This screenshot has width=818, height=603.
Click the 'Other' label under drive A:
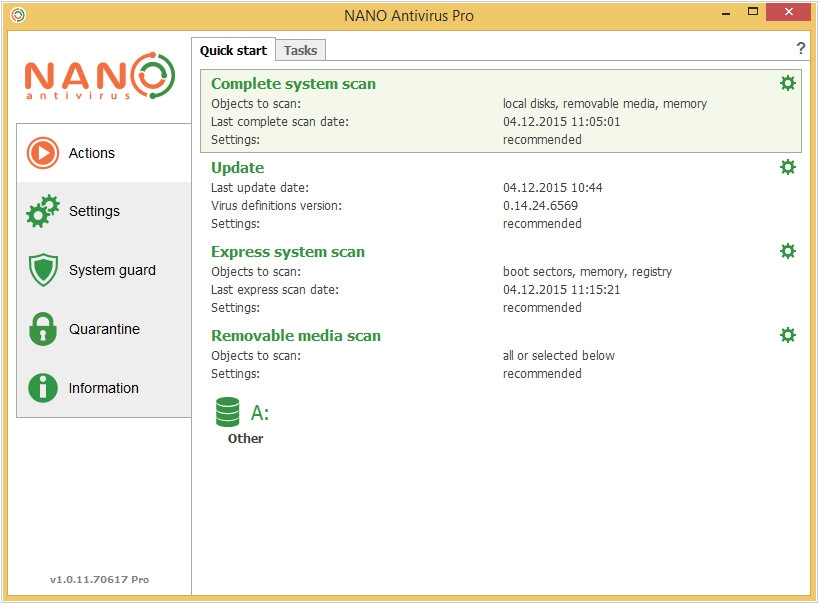pos(245,438)
